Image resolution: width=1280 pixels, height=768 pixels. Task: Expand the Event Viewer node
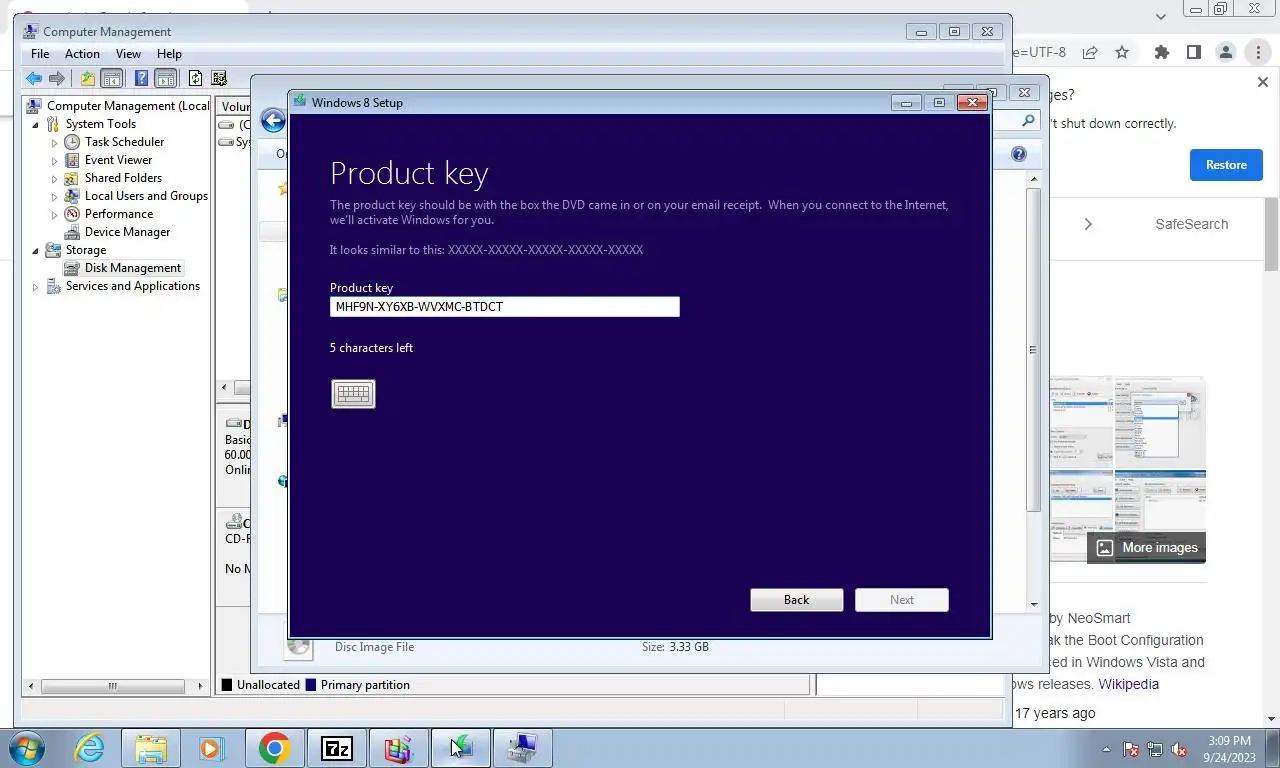pos(55,161)
